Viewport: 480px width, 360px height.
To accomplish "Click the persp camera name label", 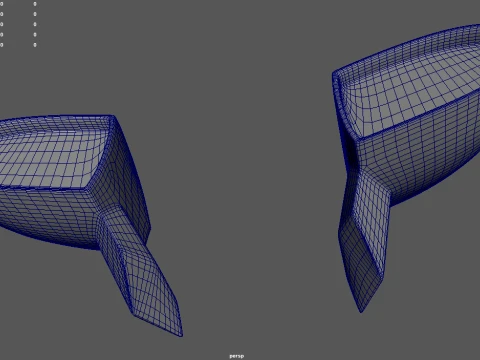I will (x=237, y=356).
